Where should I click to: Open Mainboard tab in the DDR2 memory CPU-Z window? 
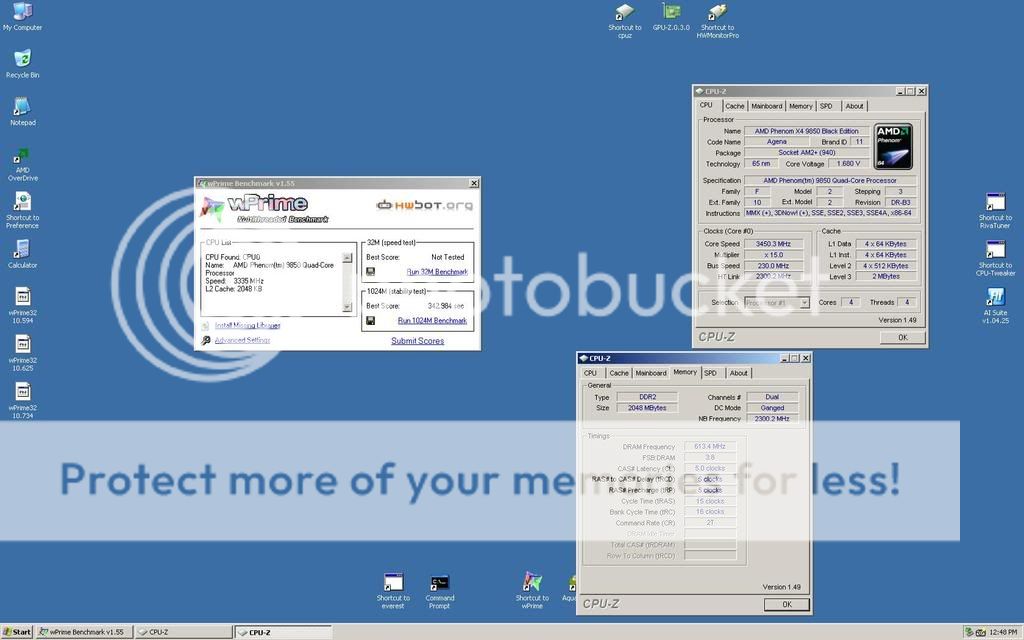coord(651,373)
